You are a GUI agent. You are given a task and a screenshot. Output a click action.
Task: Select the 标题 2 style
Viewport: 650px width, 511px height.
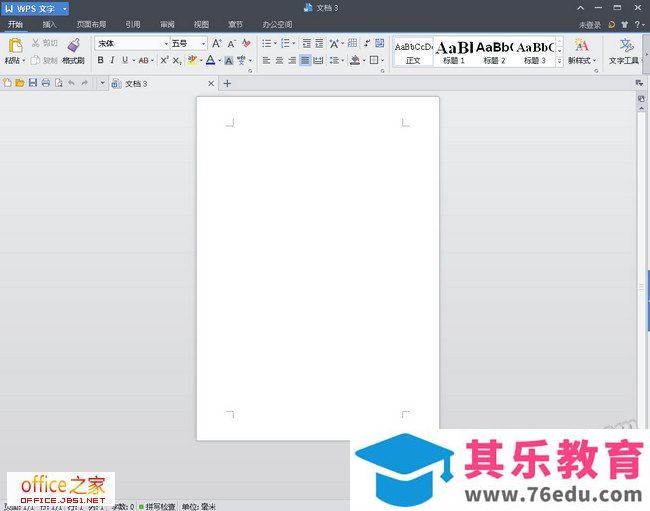[494, 53]
